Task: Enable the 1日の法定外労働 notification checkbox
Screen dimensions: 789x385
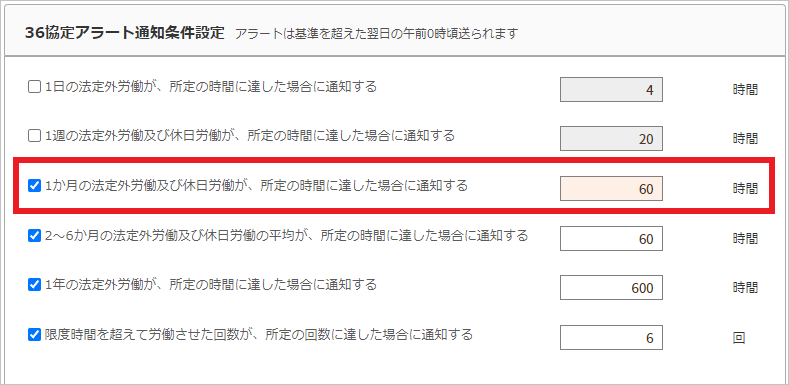Action: tap(34, 88)
